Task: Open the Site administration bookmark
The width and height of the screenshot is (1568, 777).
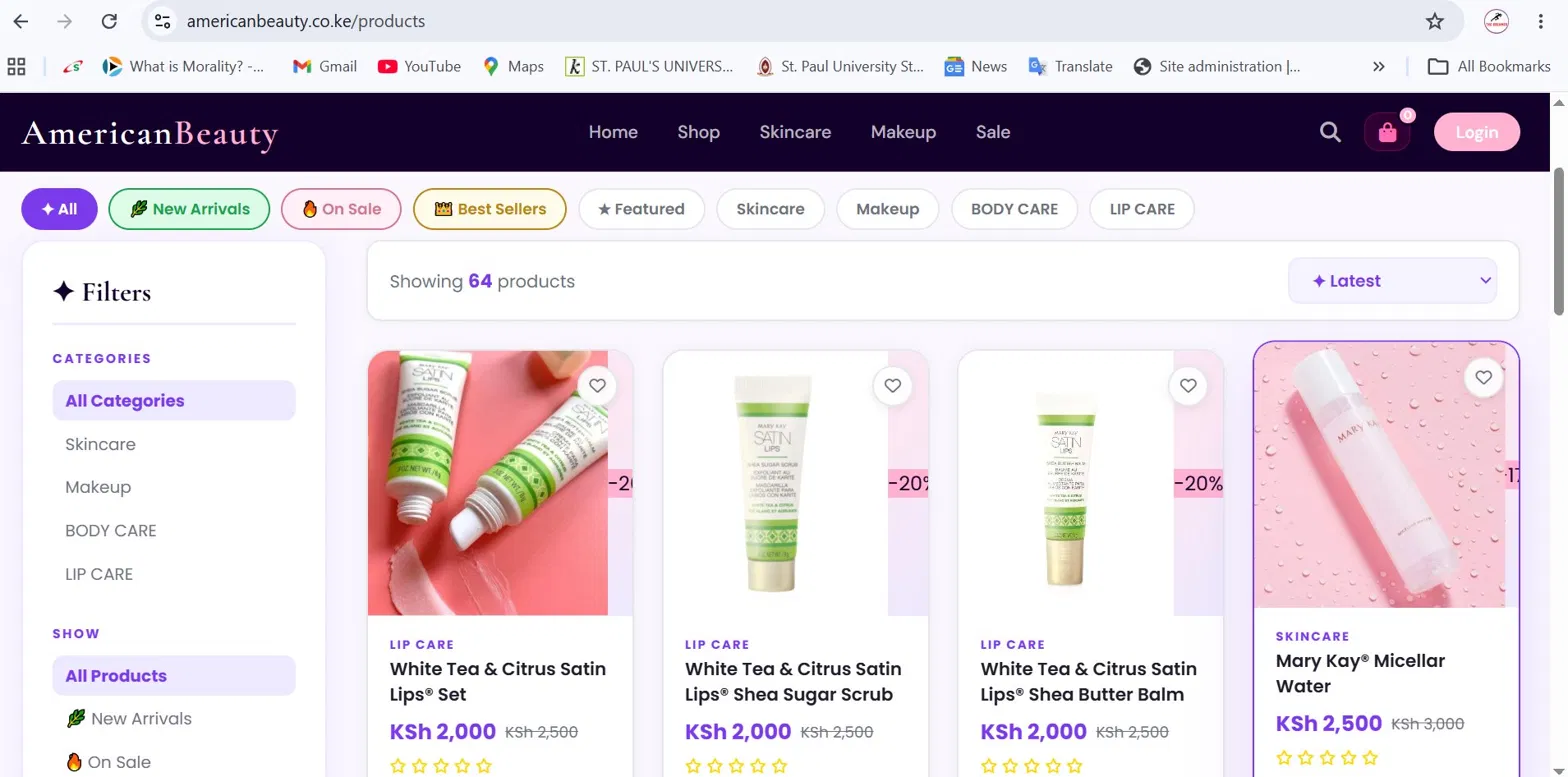Action: (1217, 67)
